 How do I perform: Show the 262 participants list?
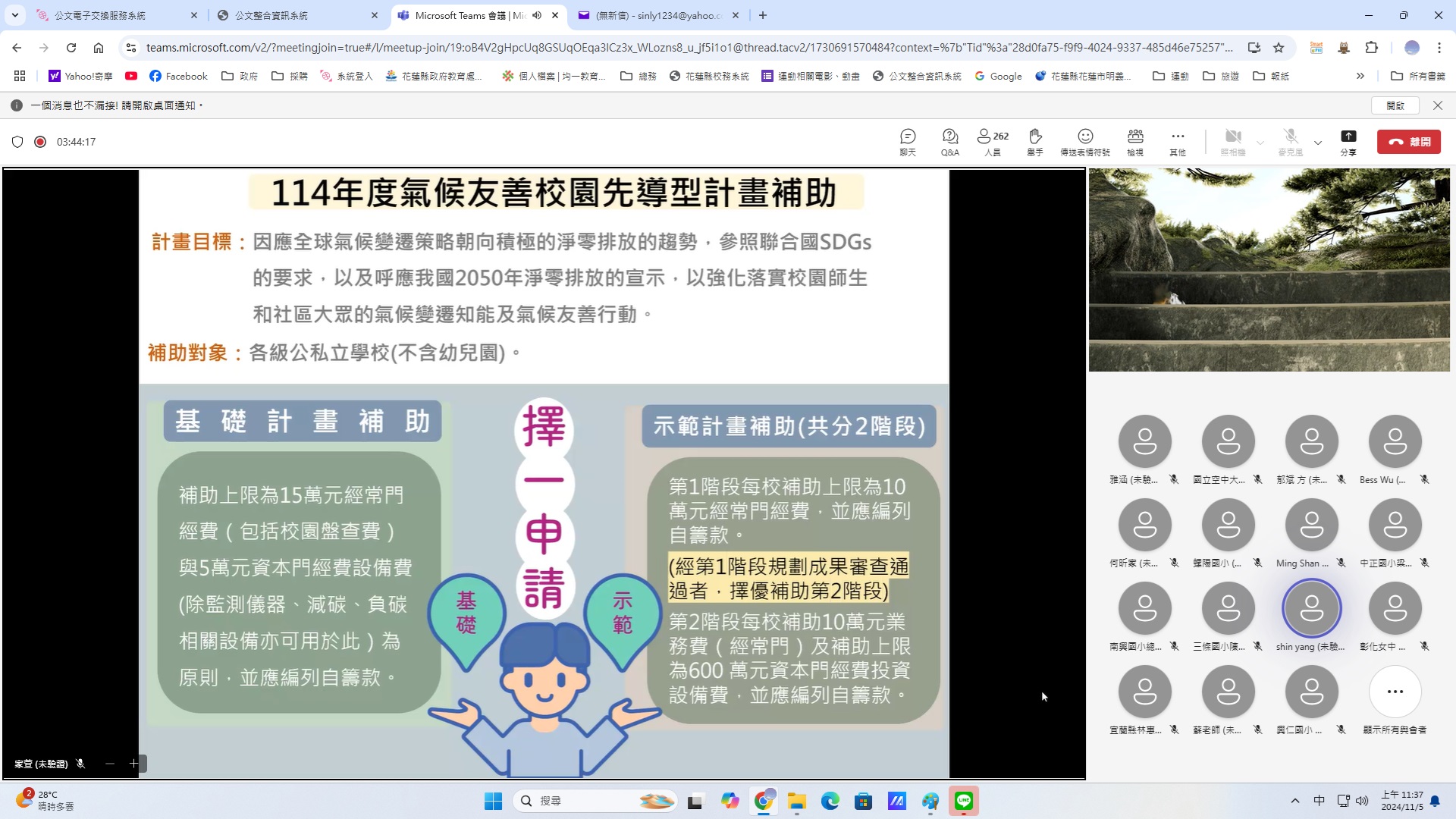tap(992, 141)
